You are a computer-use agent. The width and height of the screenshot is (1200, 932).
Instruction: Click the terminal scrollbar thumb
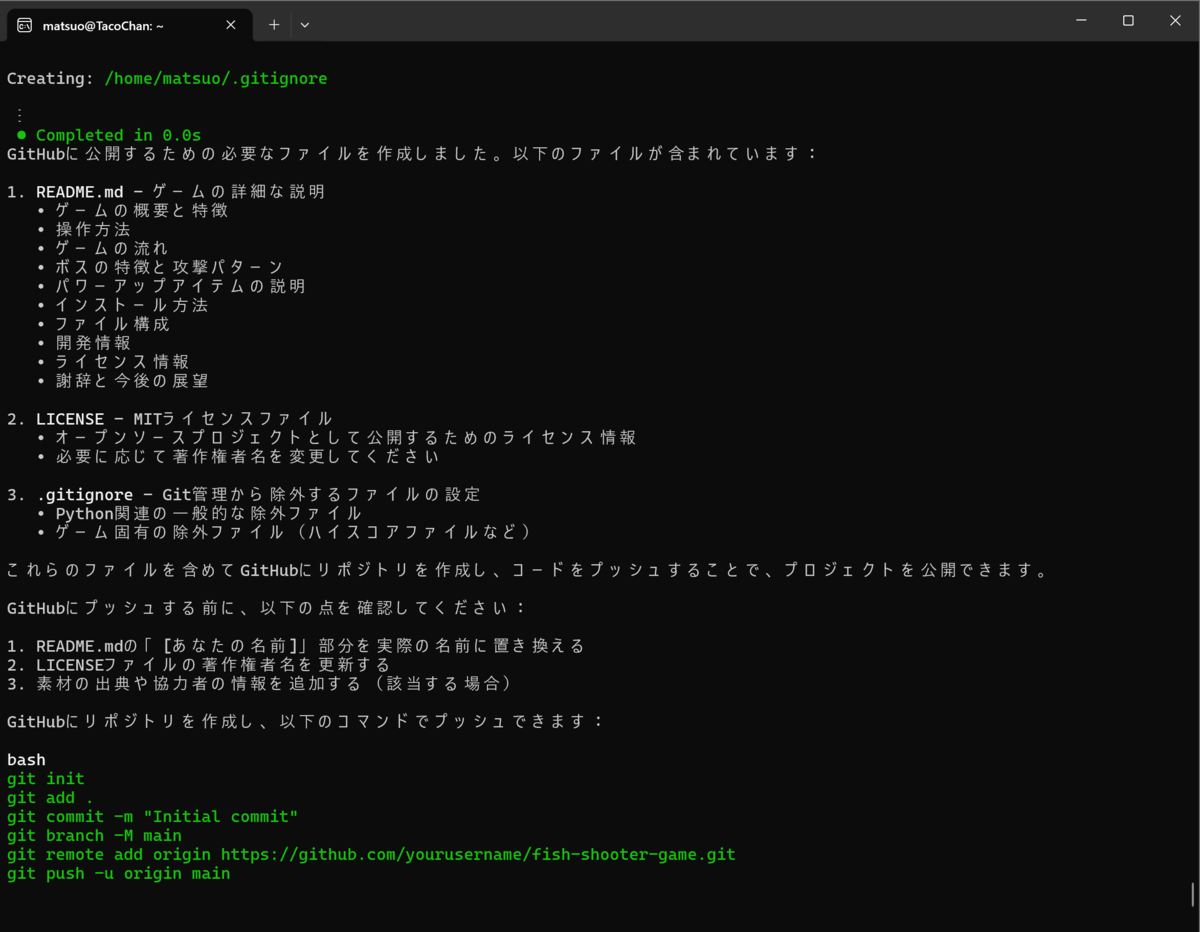(1192, 894)
